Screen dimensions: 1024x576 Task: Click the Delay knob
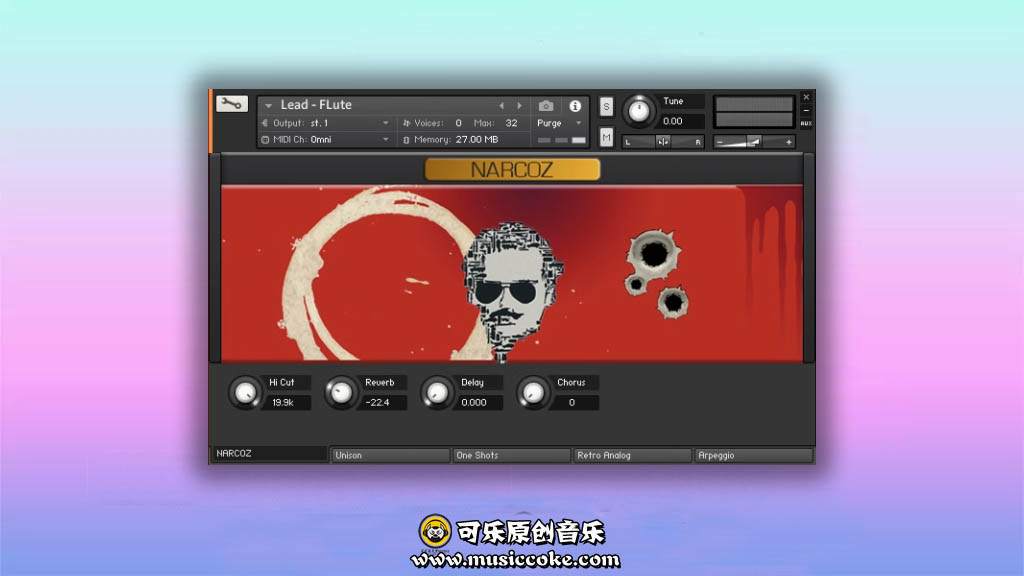coord(436,392)
